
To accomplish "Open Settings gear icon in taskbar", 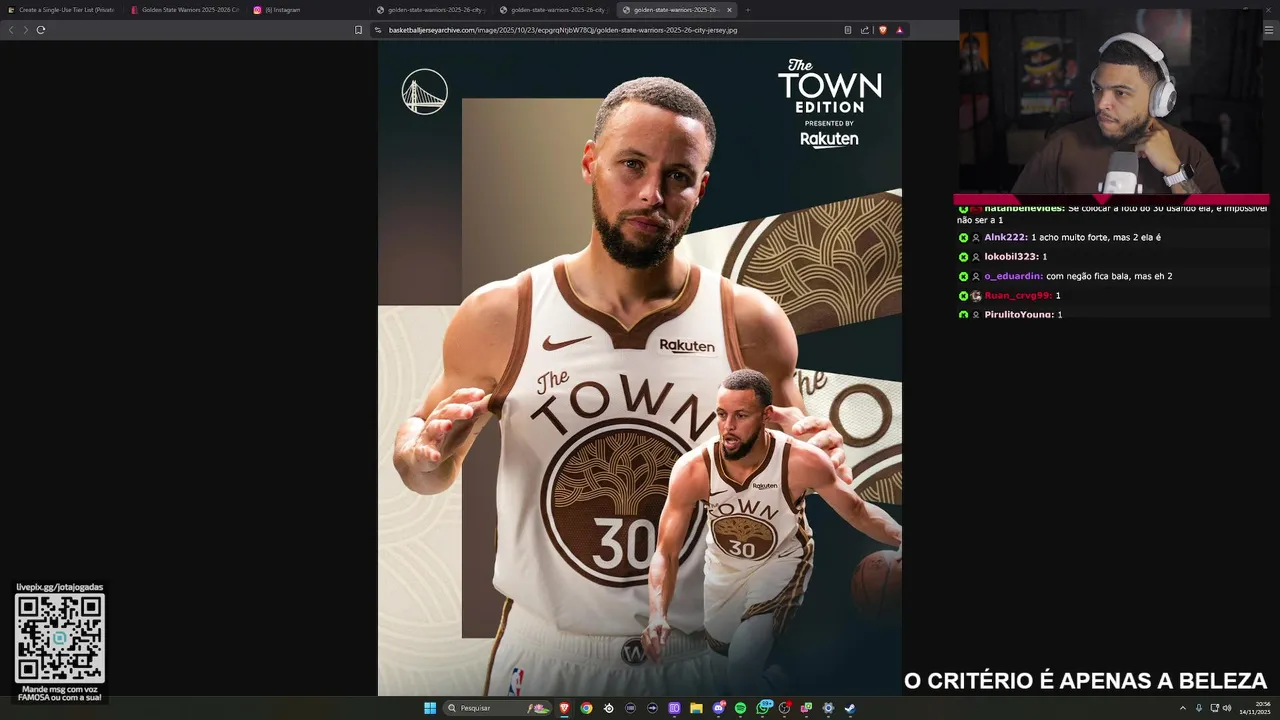I will pyautogui.click(x=828, y=708).
